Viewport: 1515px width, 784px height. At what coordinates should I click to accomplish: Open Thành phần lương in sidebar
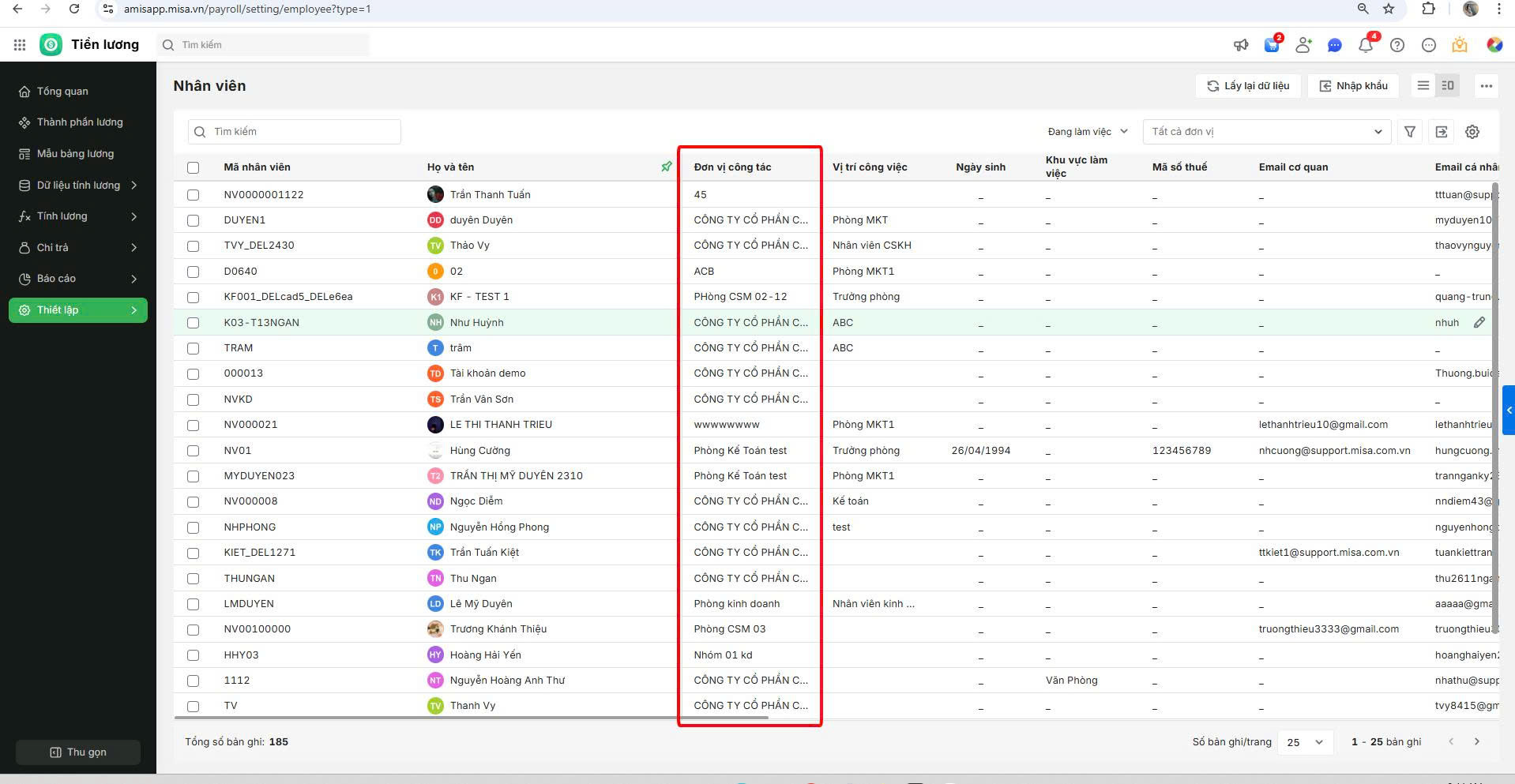79,122
